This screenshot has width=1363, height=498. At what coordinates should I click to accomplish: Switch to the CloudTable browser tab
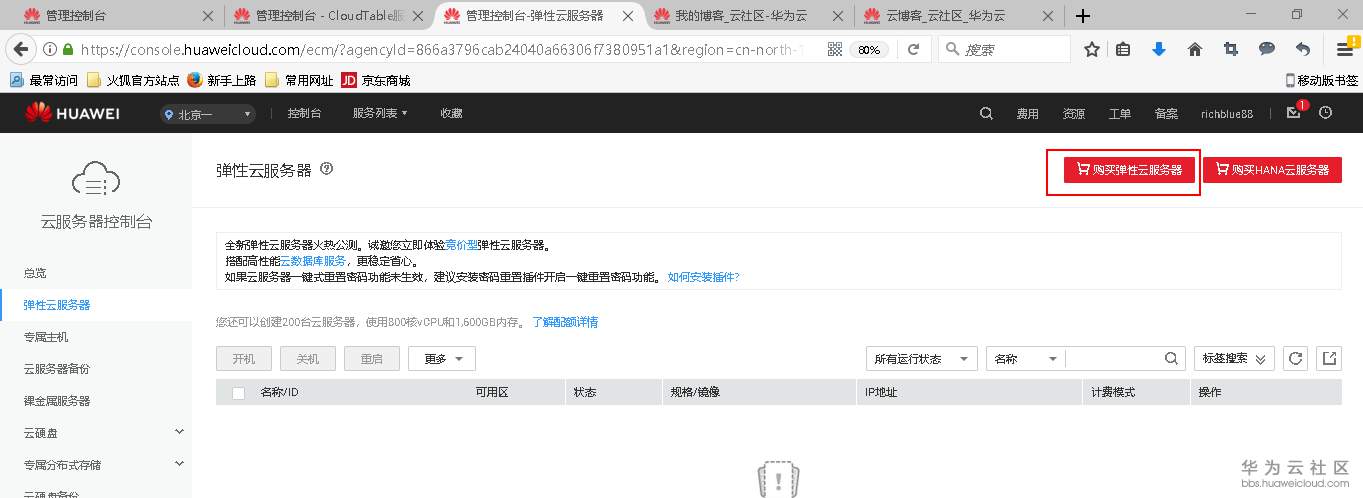click(330, 16)
